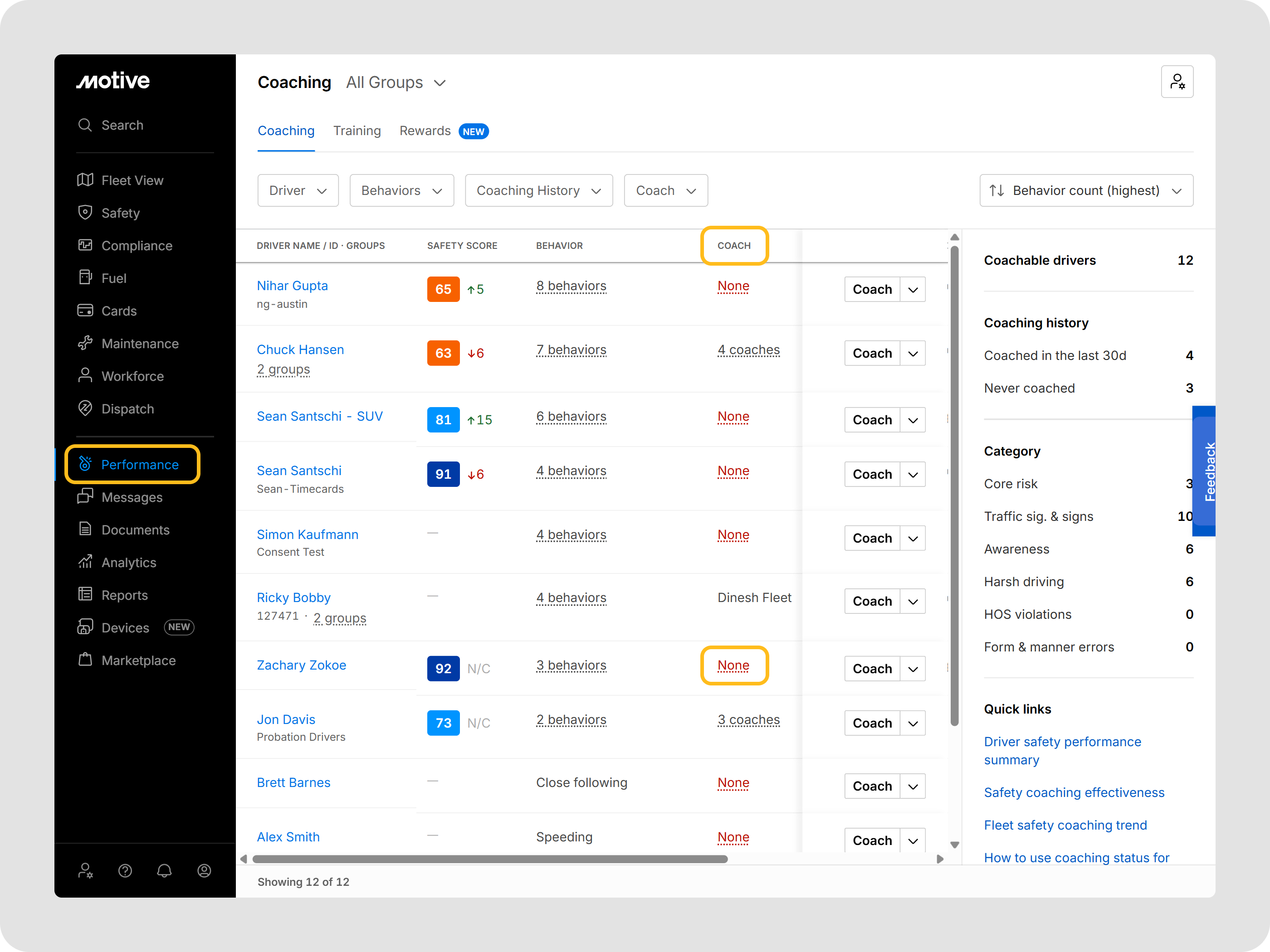Open Safety shield icon in sidebar

[x=85, y=213]
